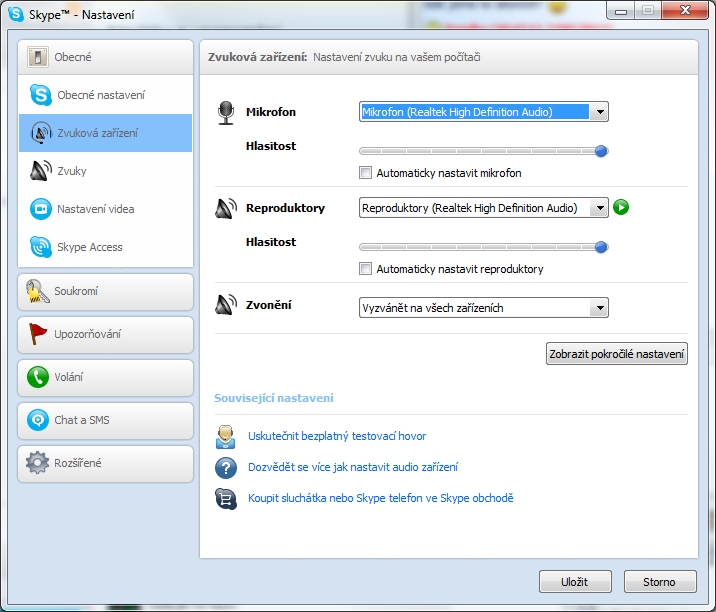Click the headset person icon for test call
Image resolution: width=716 pixels, height=612 pixels.
[x=226, y=437]
